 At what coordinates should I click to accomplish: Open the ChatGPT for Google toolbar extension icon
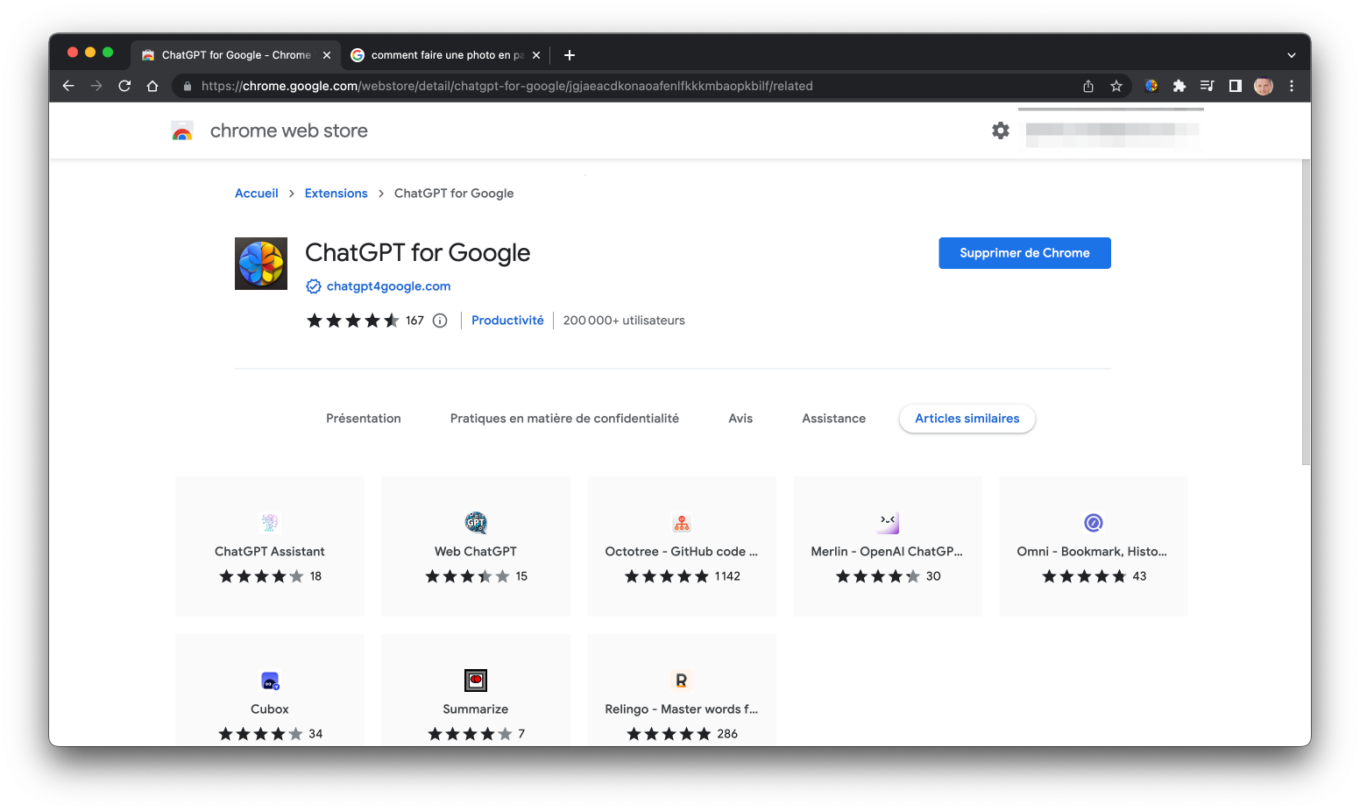[1151, 86]
